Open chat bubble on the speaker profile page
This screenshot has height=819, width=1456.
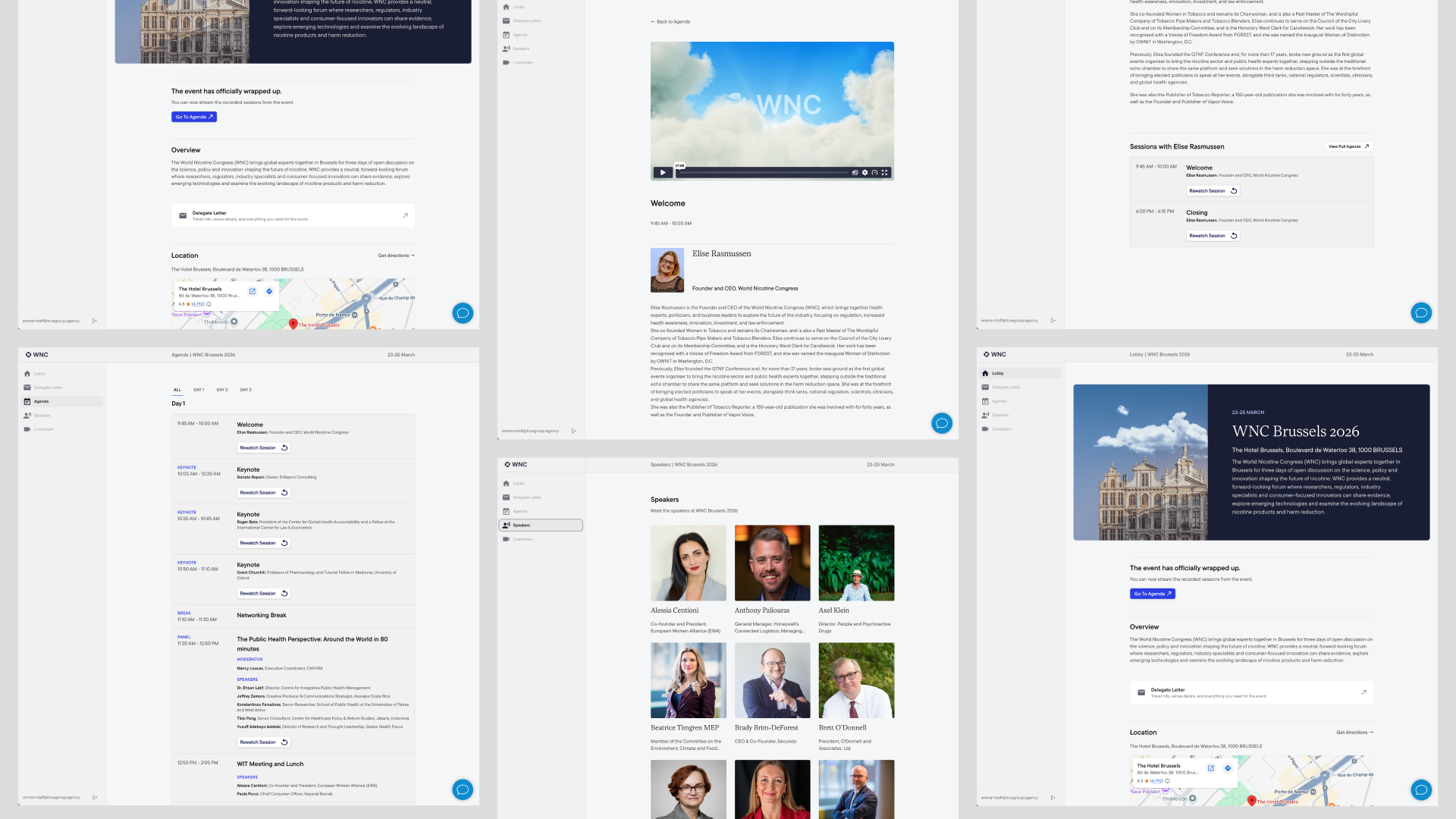click(1421, 312)
